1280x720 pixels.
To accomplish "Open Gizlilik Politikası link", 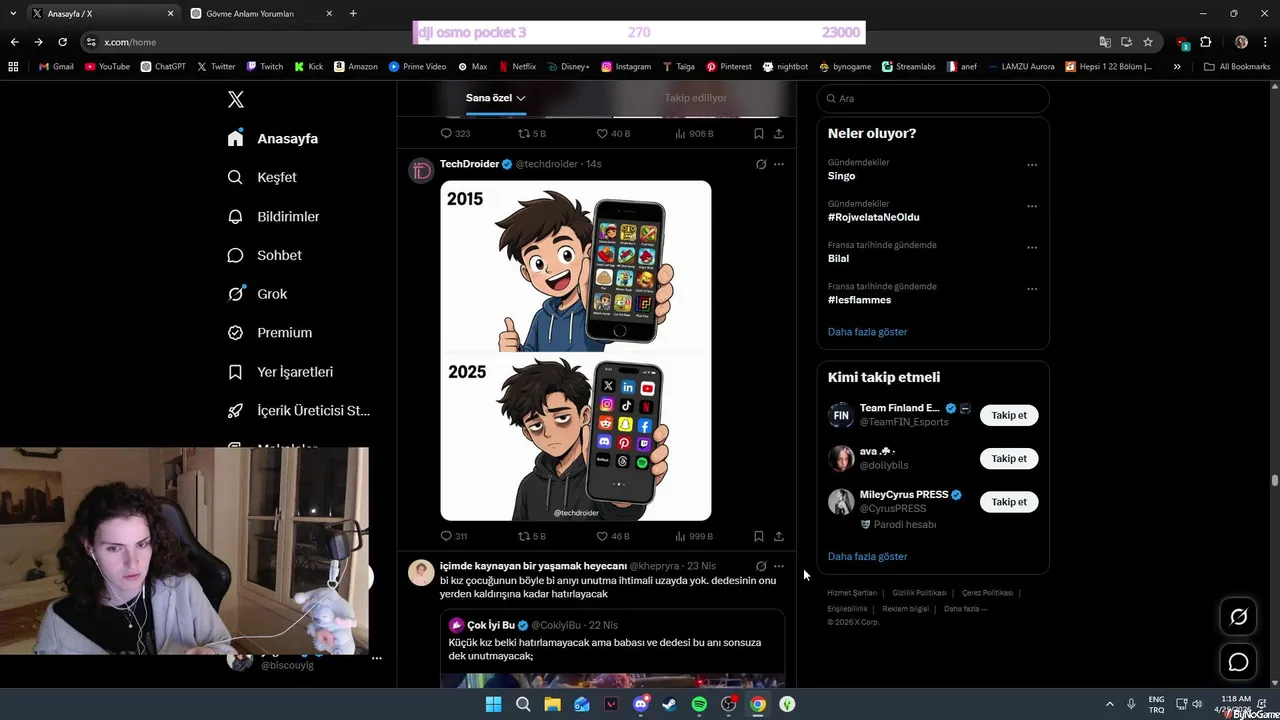I will 919,593.
